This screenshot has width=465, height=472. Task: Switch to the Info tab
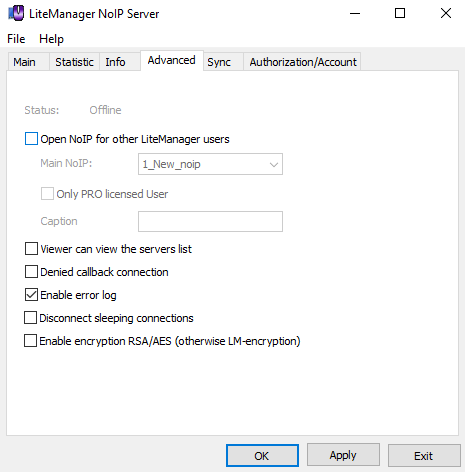120,62
